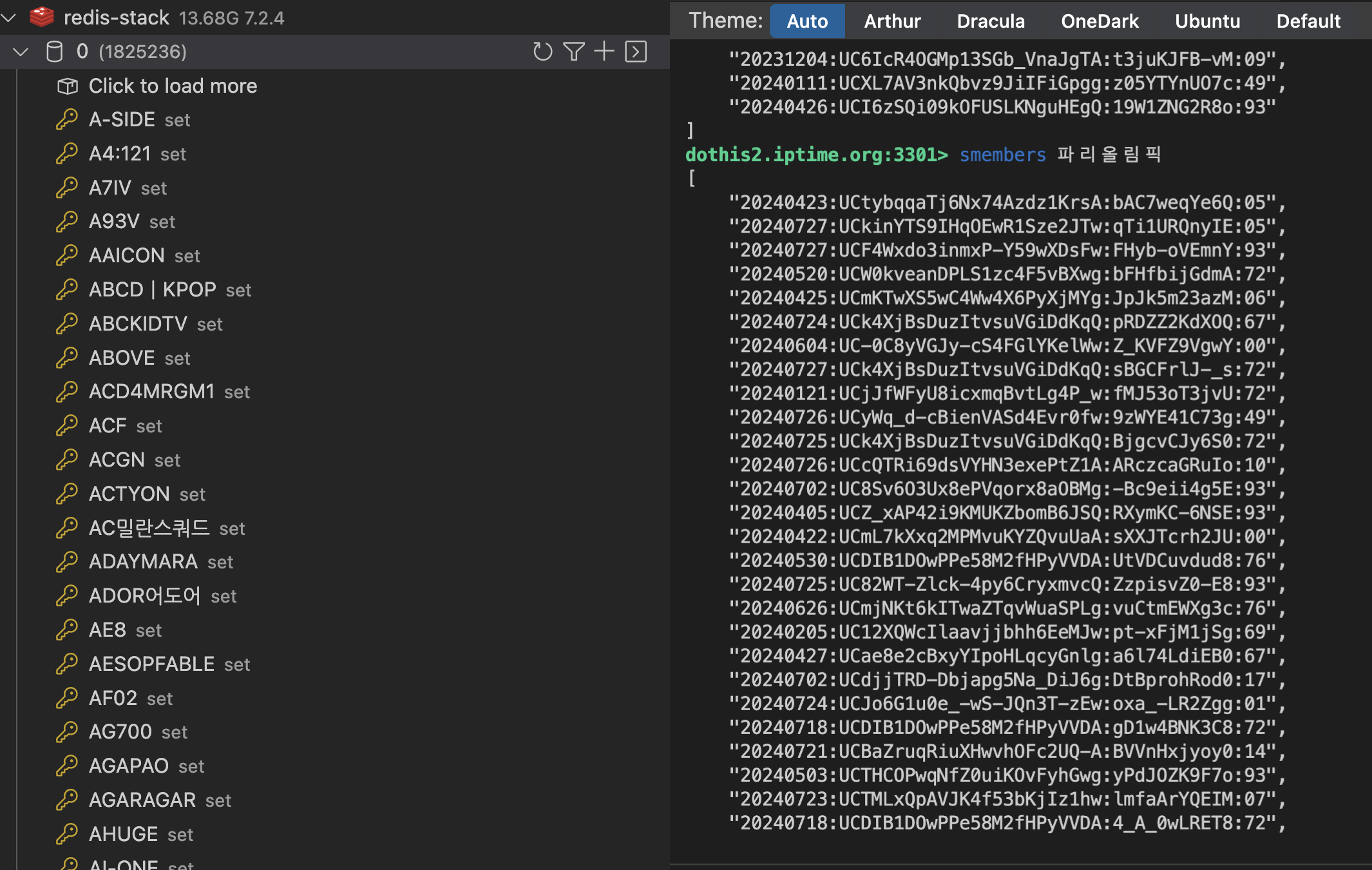Click key icon next to A4:121
The image size is (1372, 870).
(x=67, y=153)
